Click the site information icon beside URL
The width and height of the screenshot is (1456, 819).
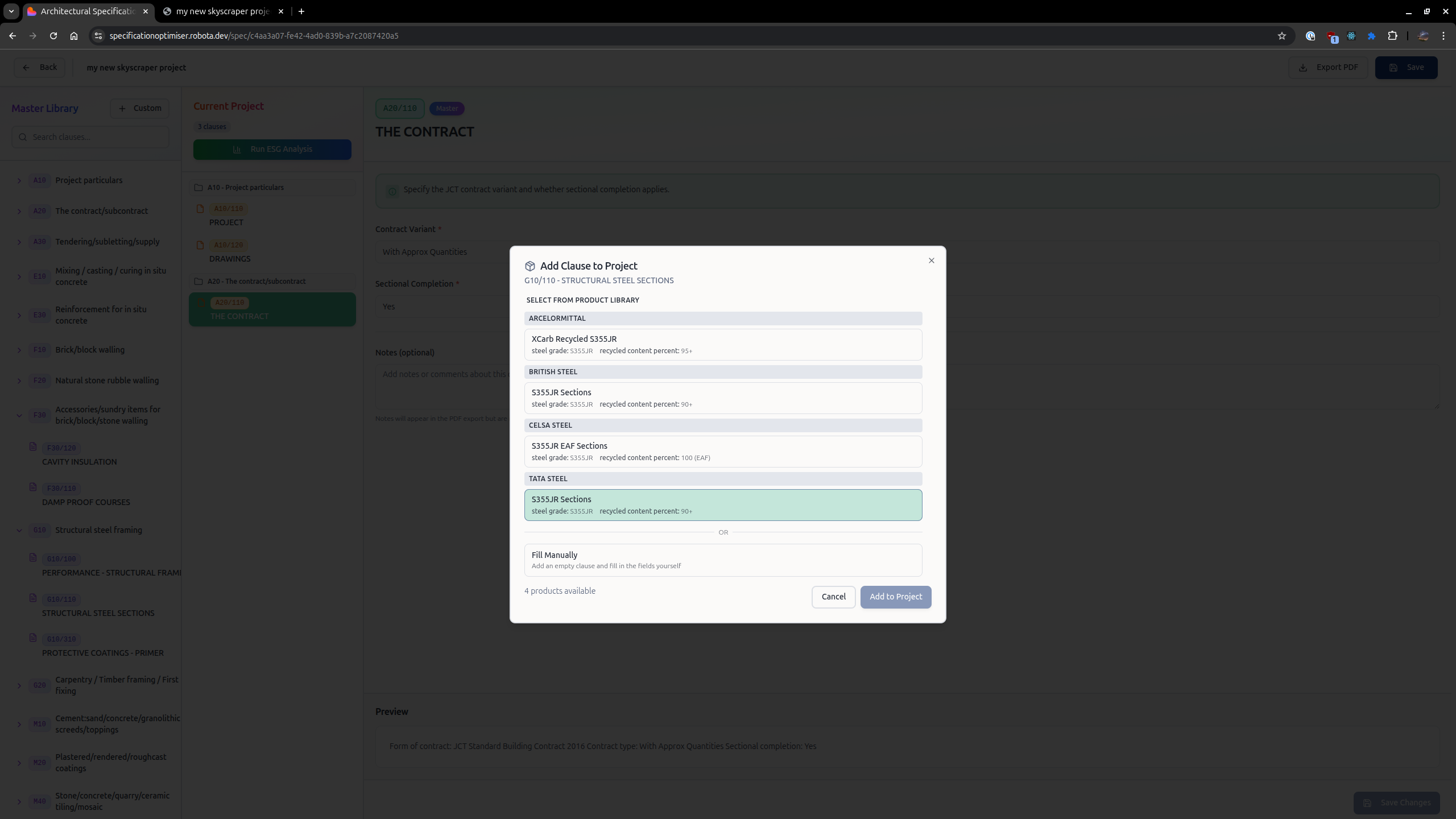[98, 36]
